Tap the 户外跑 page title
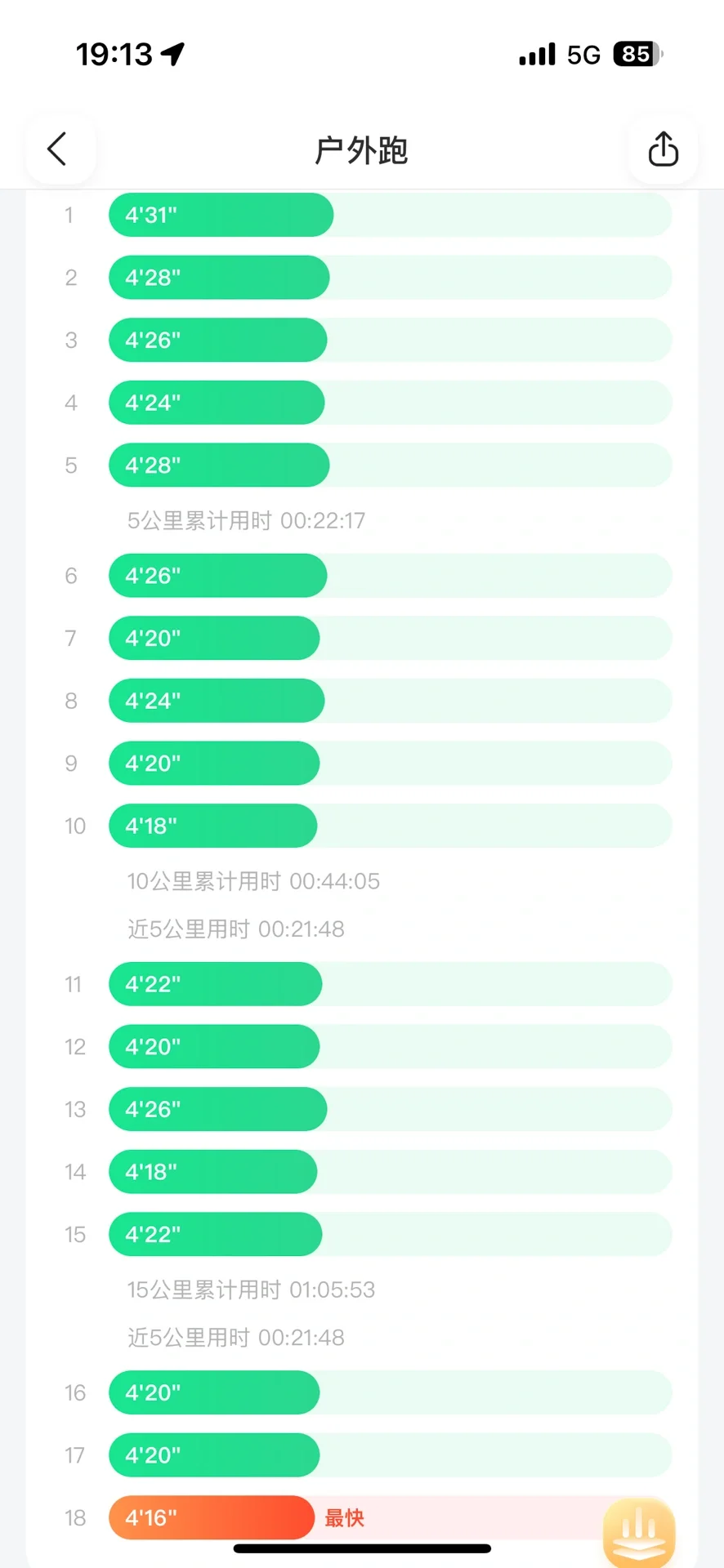The width and height of the screenshot is (724, 1568). point(361,150)
